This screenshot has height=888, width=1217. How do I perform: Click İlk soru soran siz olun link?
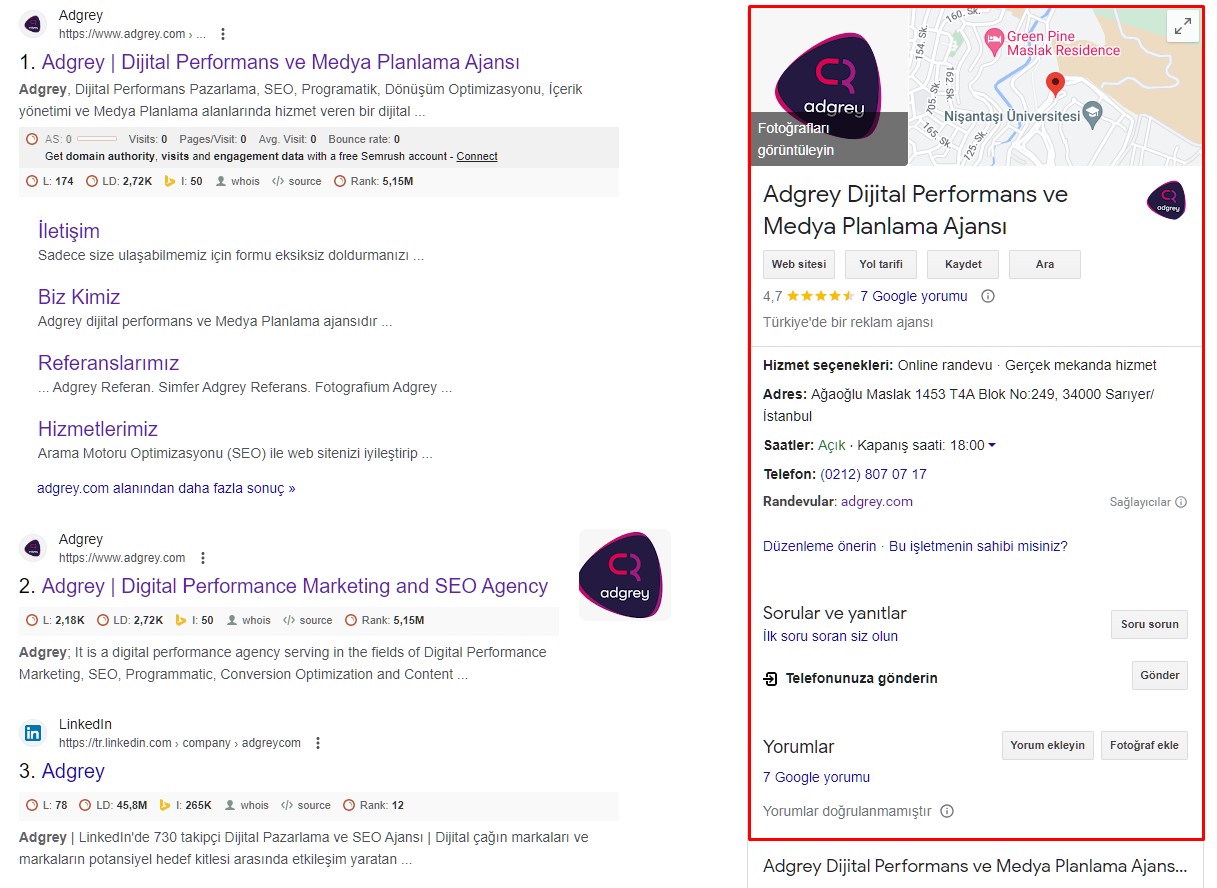831,636
